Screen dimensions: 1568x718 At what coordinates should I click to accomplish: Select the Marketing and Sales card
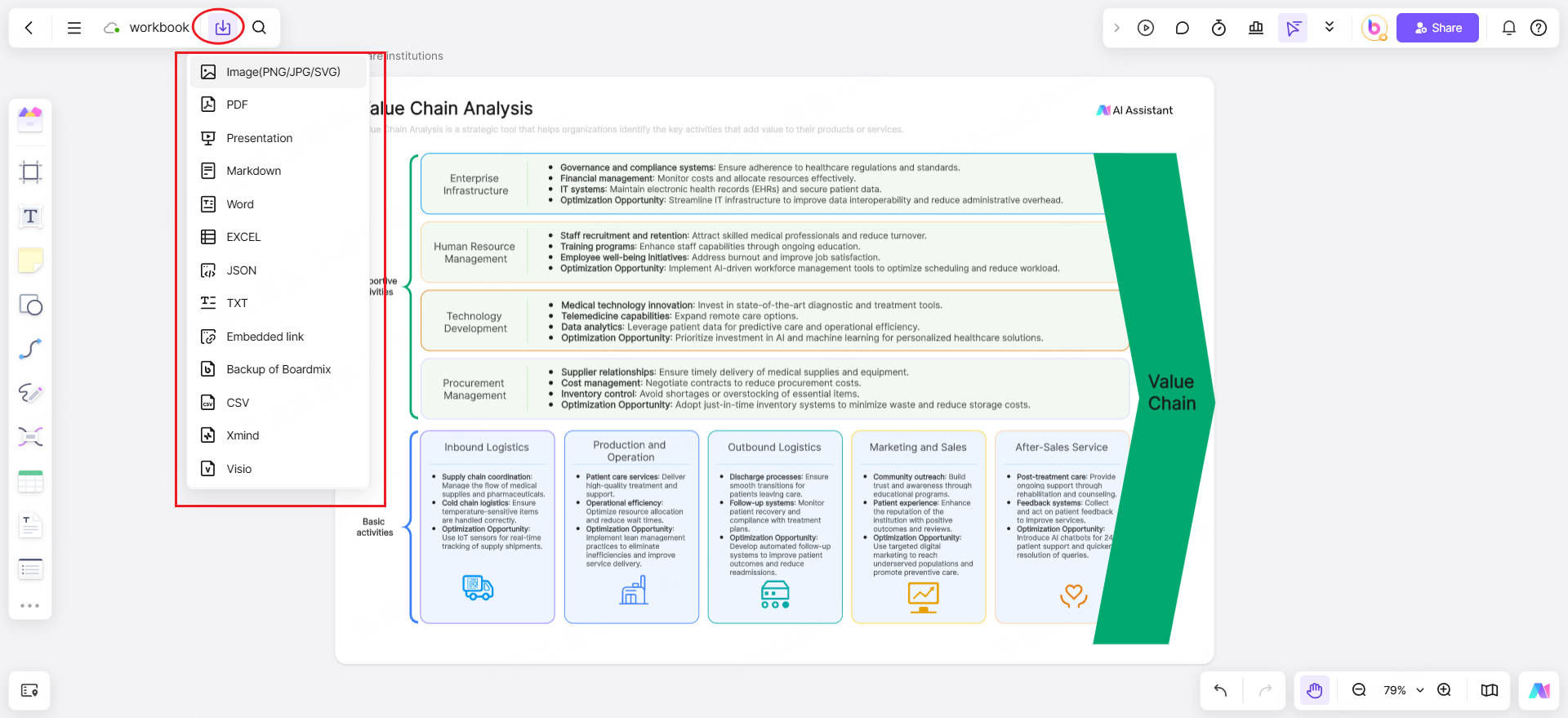(x=918, y=527)
